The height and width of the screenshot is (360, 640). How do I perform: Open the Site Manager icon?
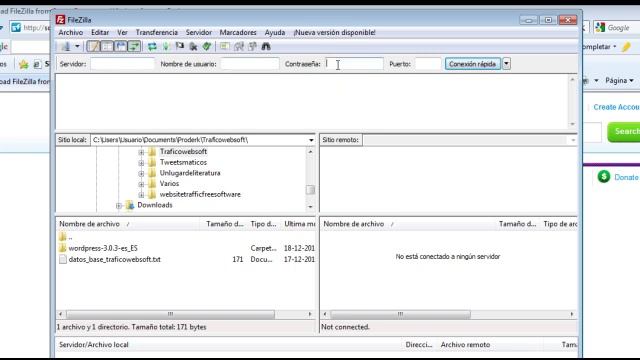tap(66, 47)
